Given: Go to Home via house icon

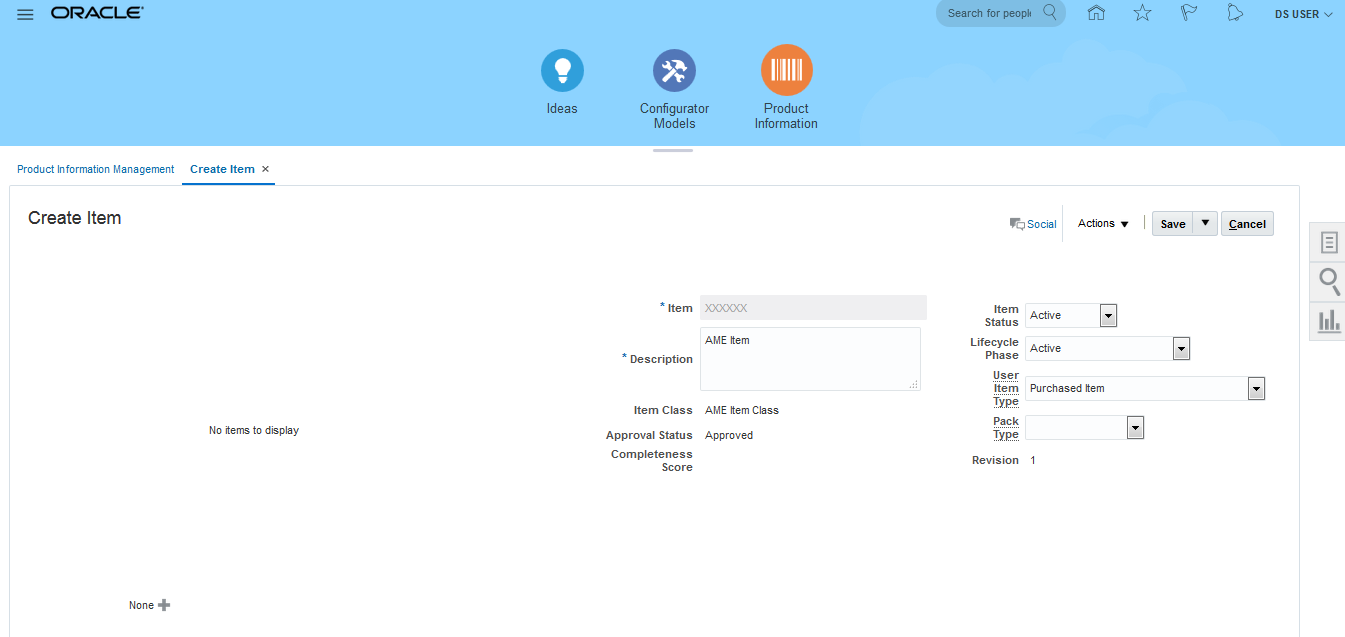Looking at the screenshot, I should (1096, 13).
